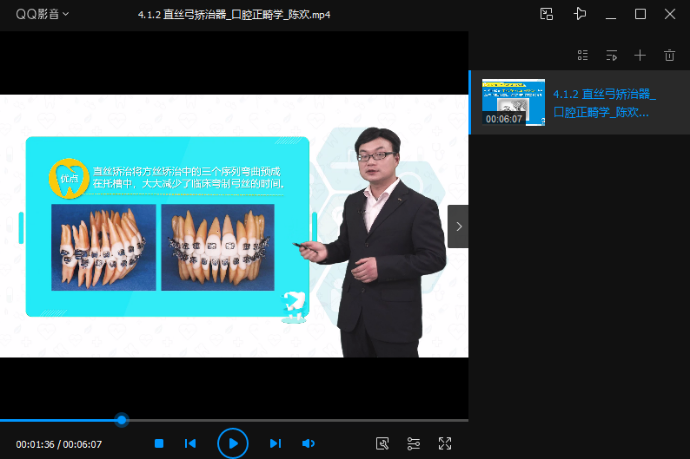
Task: Select the 4.1.2 直丝弓矫治器 playlist entry
Action: [604, 102]
